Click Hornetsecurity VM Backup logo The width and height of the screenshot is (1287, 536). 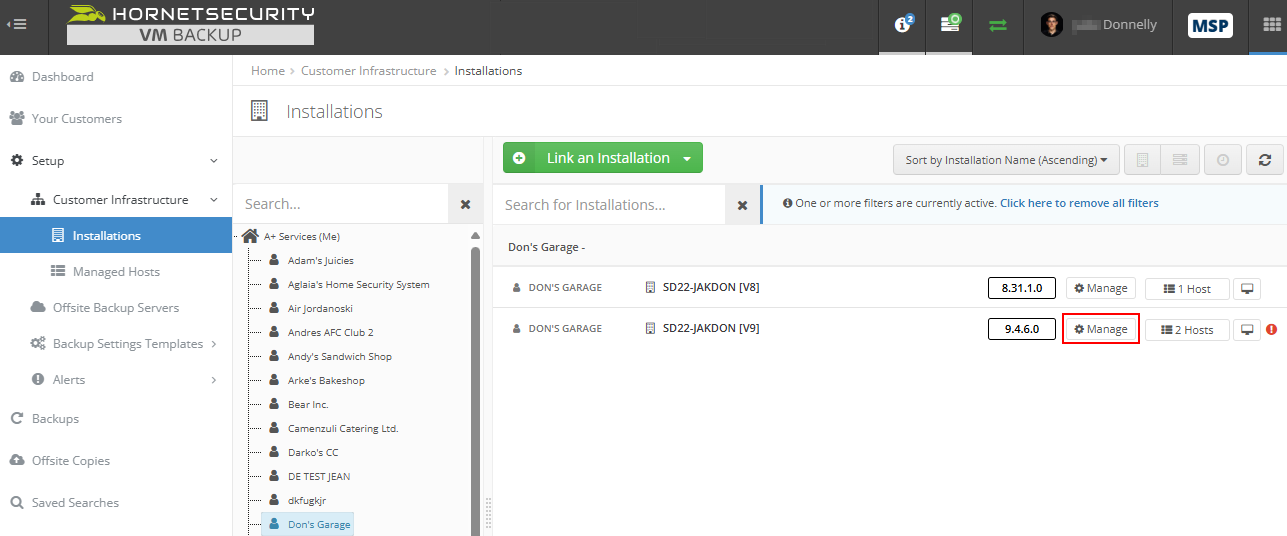190,25
